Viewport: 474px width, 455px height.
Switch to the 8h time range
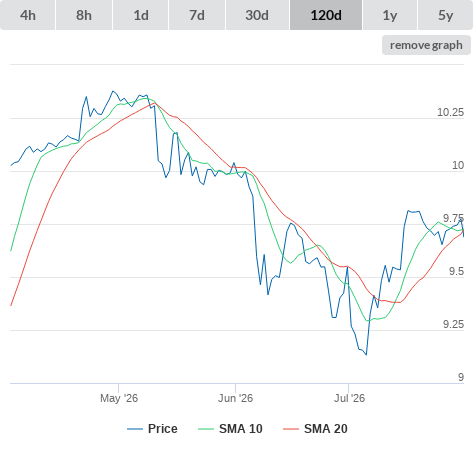pos(84,15)
